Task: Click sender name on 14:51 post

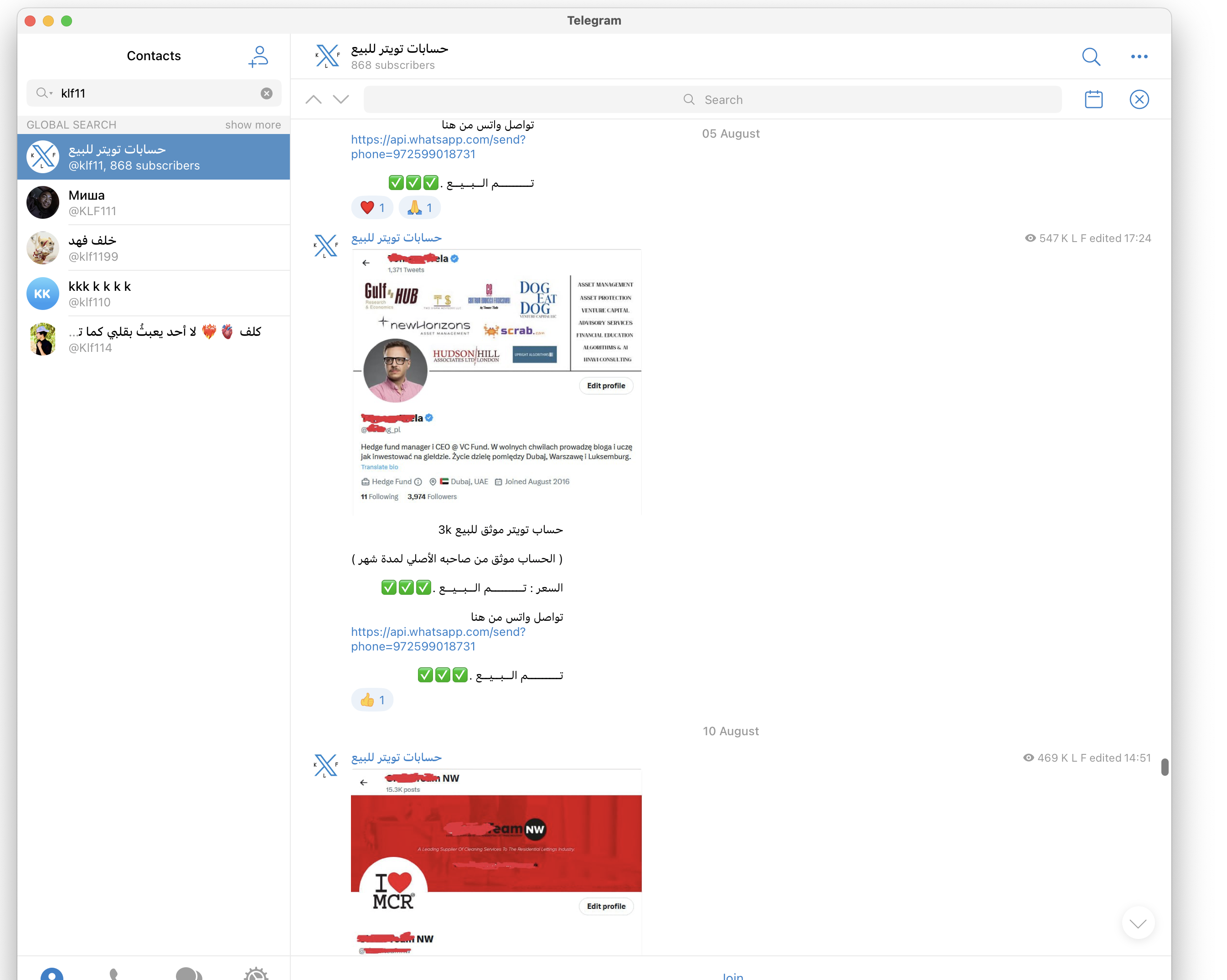Action: click(396, 758)
